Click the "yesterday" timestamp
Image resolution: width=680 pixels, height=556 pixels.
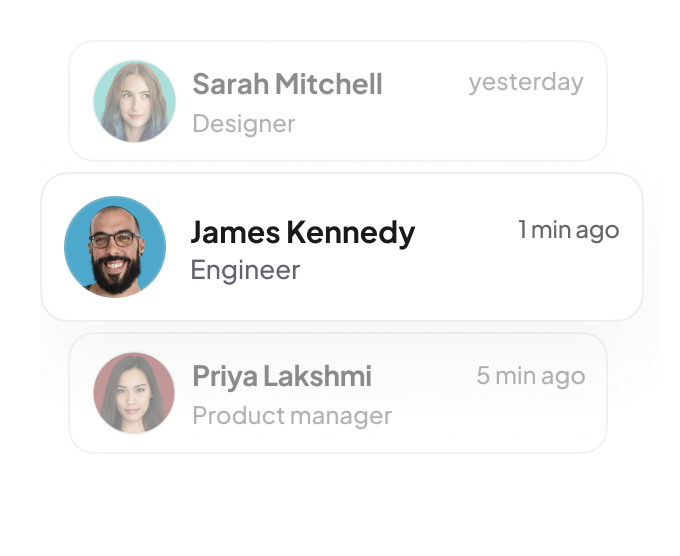[x=525, y=82]
